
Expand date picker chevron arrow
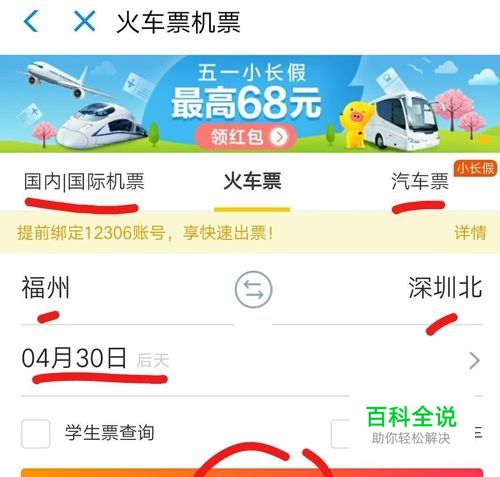click(474, 360)
